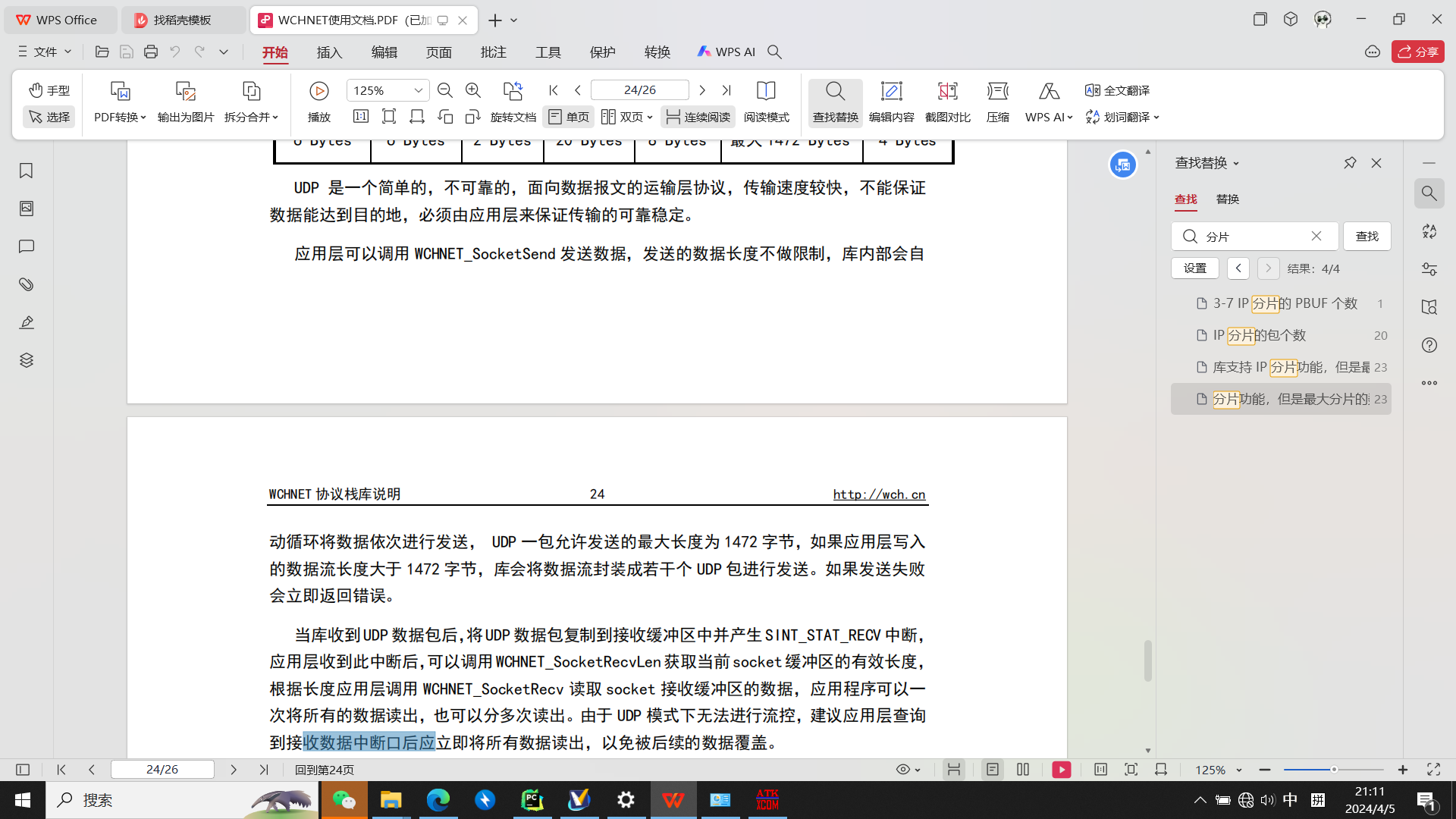Open the layers sidebar panel
The height and width of the screenshot is (819, 1456).
27,360
